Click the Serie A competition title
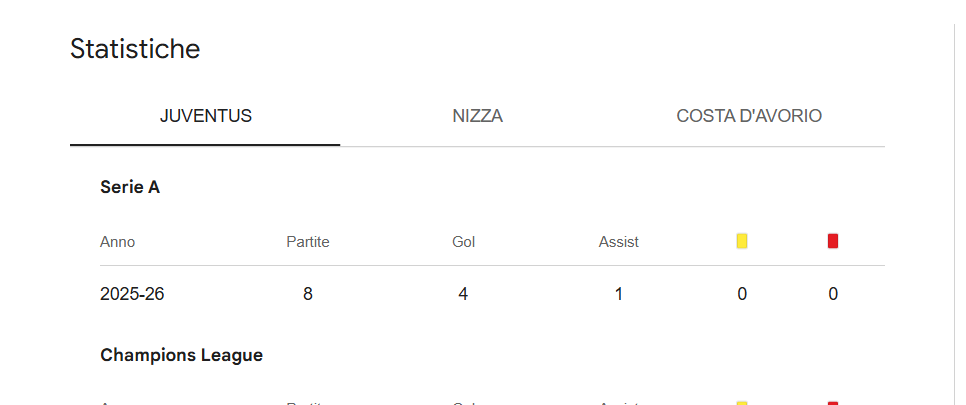 pyautogui.click(x=130, y=187)
